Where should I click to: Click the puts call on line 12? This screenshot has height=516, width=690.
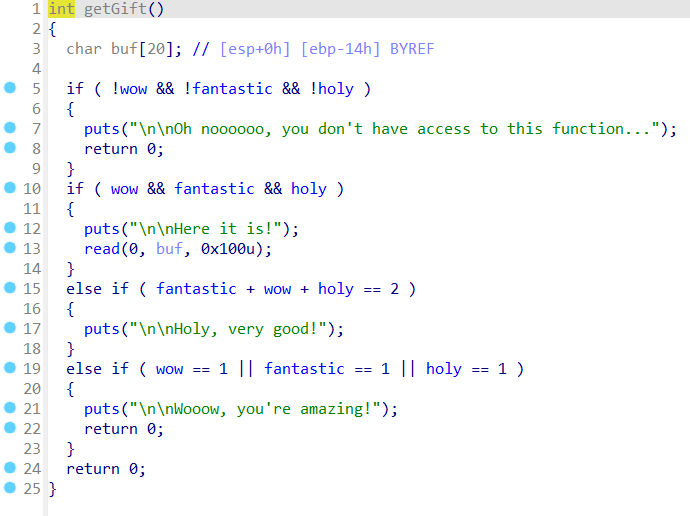click(x=102, y=229)
